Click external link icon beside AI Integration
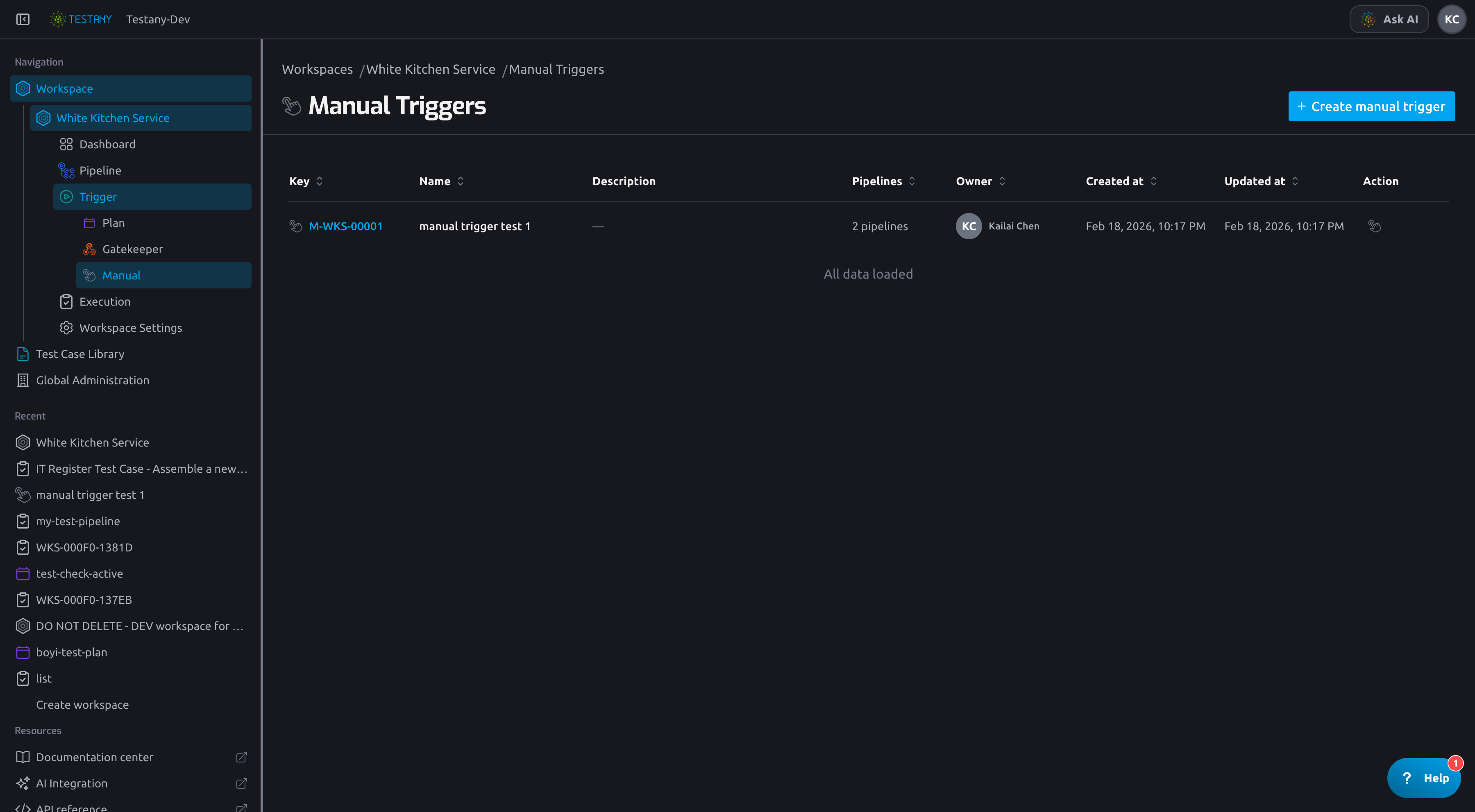1475x812 pixels. [242, 783]
